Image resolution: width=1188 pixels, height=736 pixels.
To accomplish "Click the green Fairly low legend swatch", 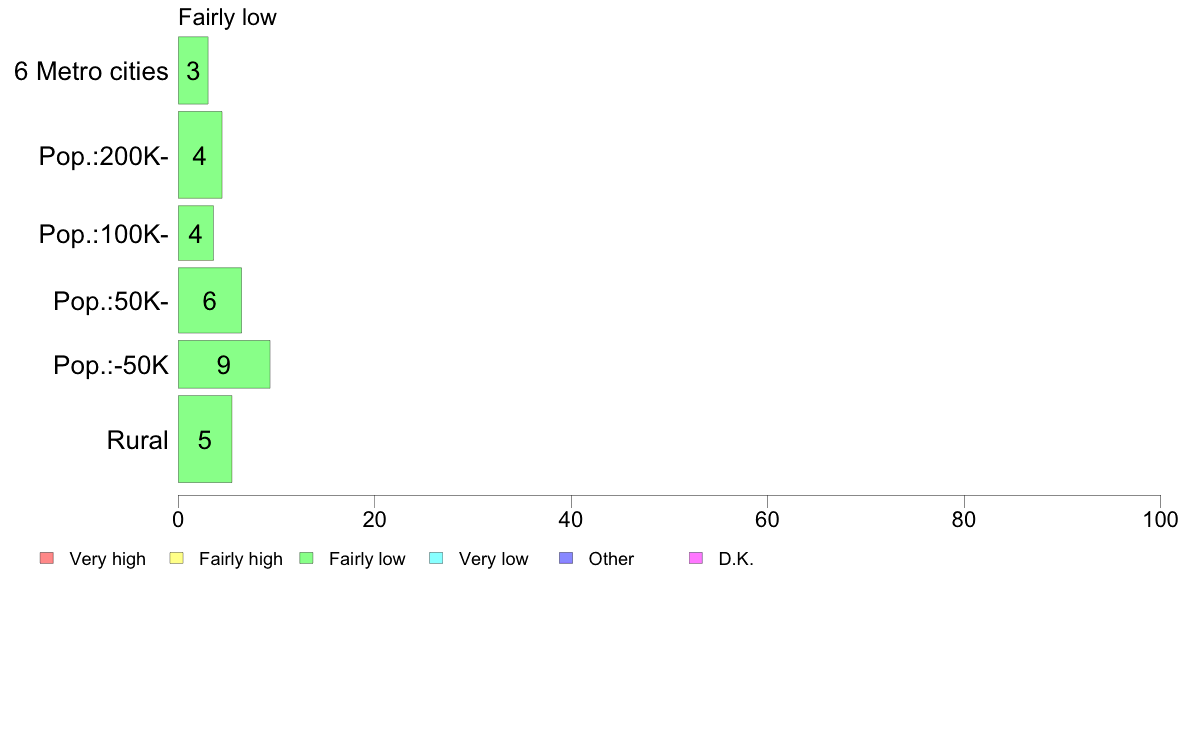I will click(306, 558).
